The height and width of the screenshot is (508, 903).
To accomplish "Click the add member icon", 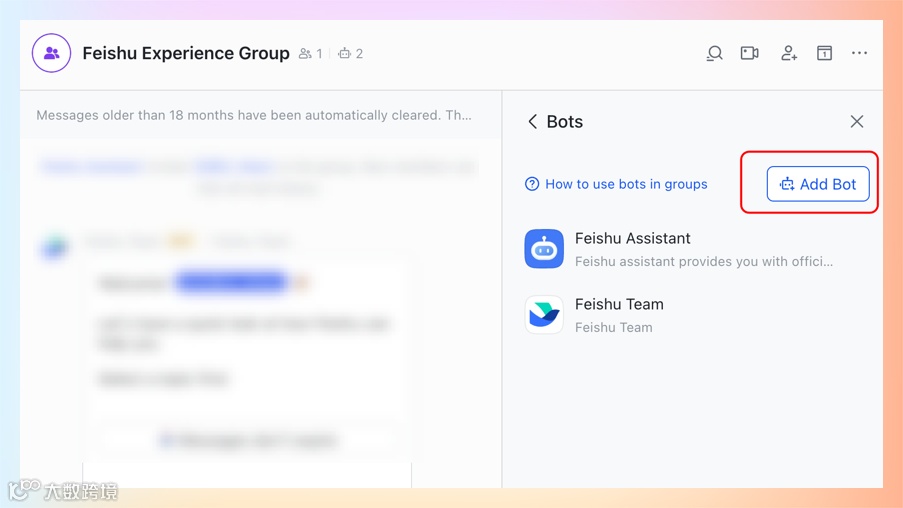I will pos(788,53).
